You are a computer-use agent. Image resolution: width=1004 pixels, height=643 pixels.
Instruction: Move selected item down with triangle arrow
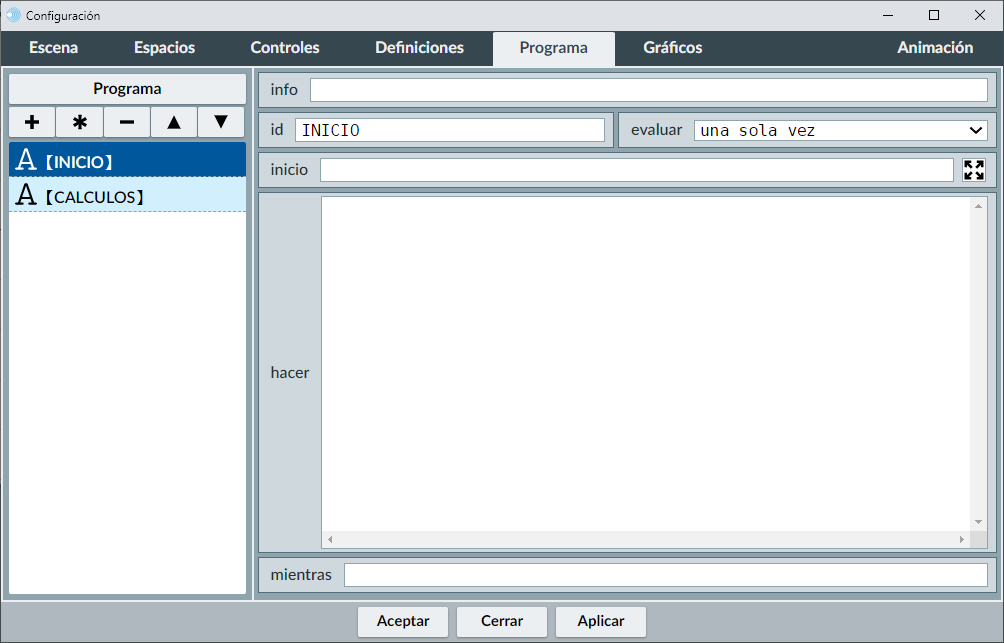(x=221, y=122)
